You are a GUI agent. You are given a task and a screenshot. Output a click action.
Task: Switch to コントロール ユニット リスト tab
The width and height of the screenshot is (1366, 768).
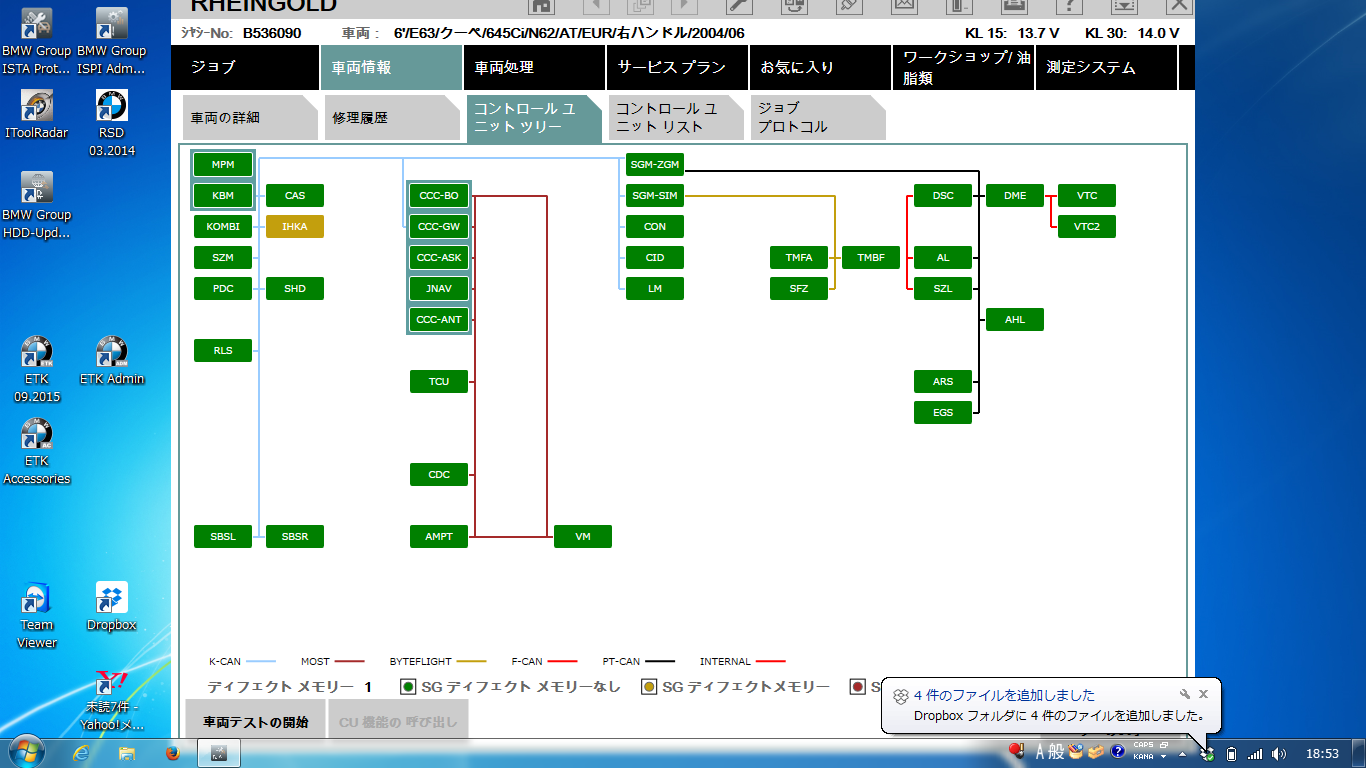pos(676,118)
